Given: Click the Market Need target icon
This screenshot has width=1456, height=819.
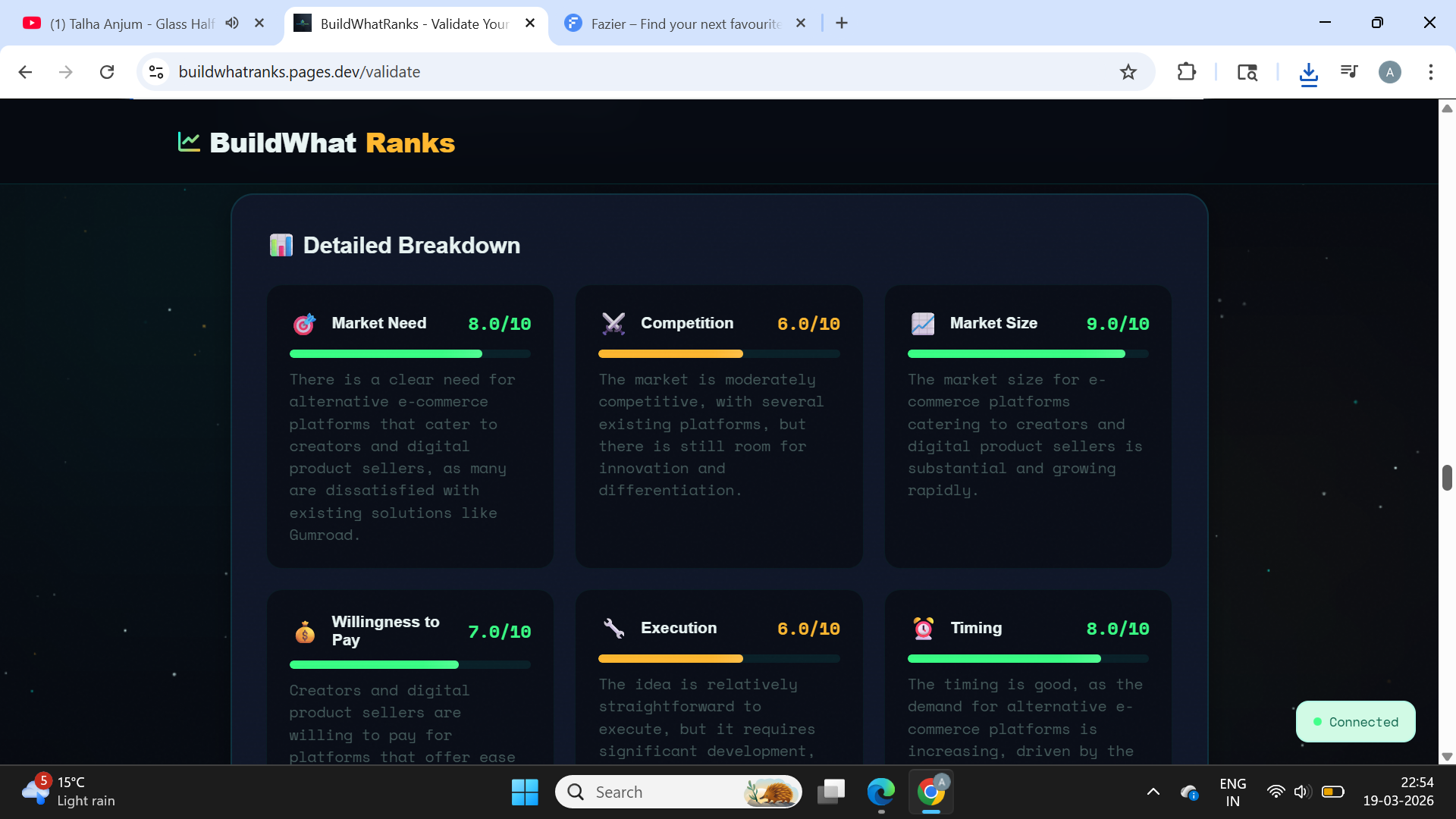Looking at the screenshot, I should pyautogui.click(x=304, y=324).
